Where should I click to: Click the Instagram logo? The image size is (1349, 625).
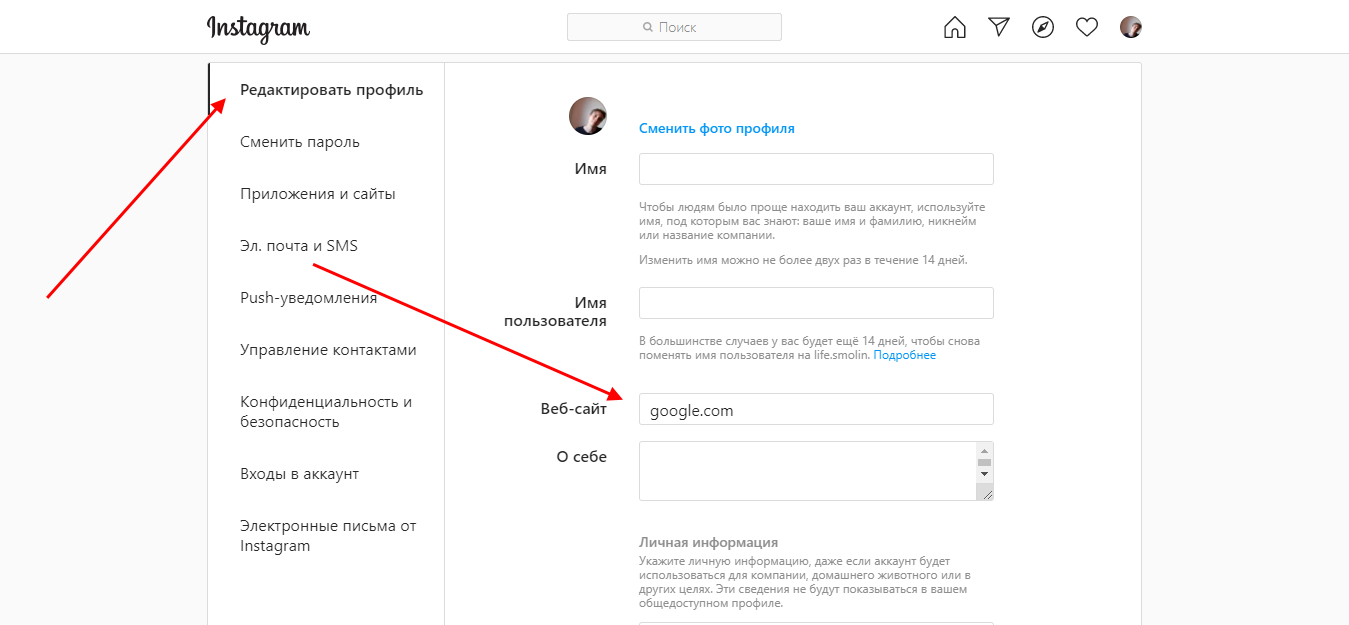[258, 28]
